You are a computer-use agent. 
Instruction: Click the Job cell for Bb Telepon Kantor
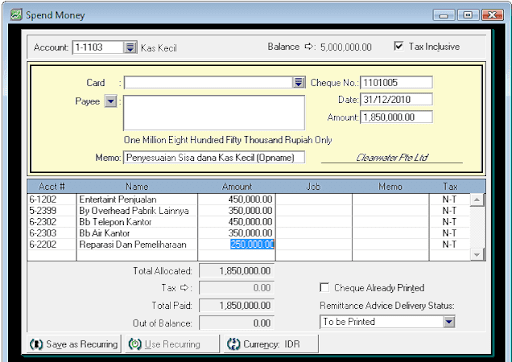tap(314, 222)
